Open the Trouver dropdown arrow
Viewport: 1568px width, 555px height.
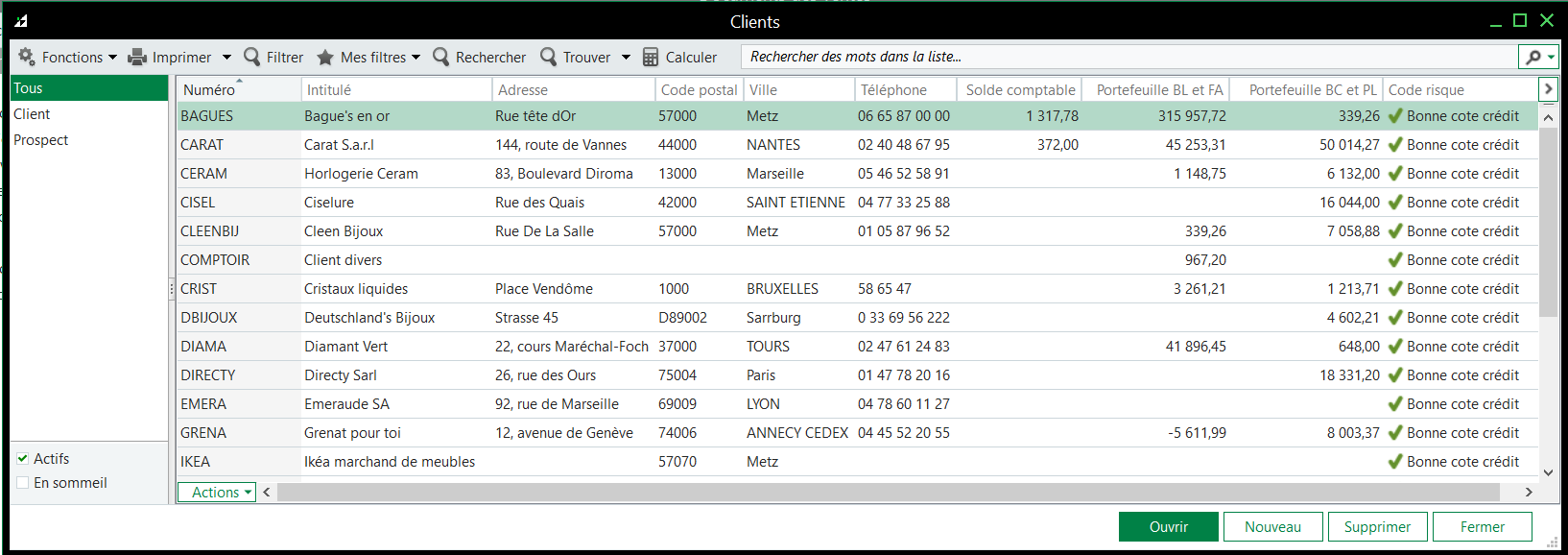(626, 58)
